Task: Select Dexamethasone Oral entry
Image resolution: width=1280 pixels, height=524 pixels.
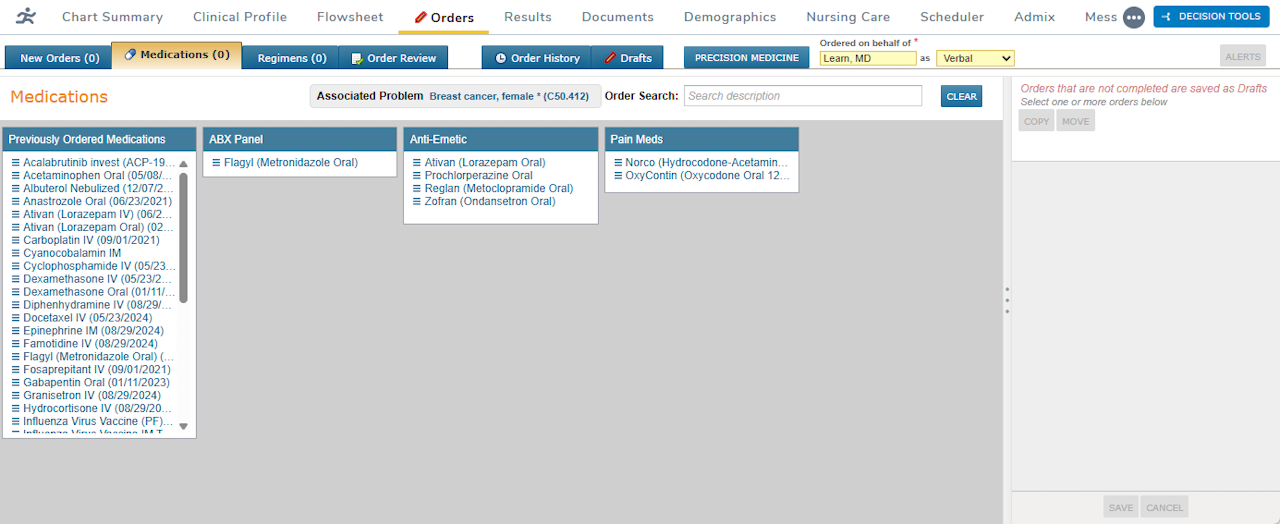Action: click(x=98, y=292)
